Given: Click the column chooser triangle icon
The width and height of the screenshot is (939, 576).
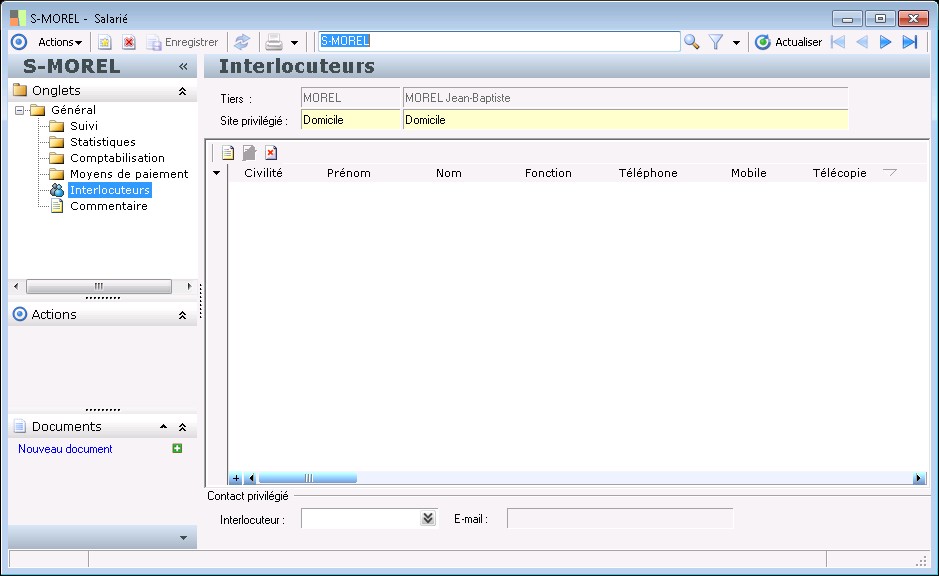Looking at the screenshot, I should click(x=889, y=172).
